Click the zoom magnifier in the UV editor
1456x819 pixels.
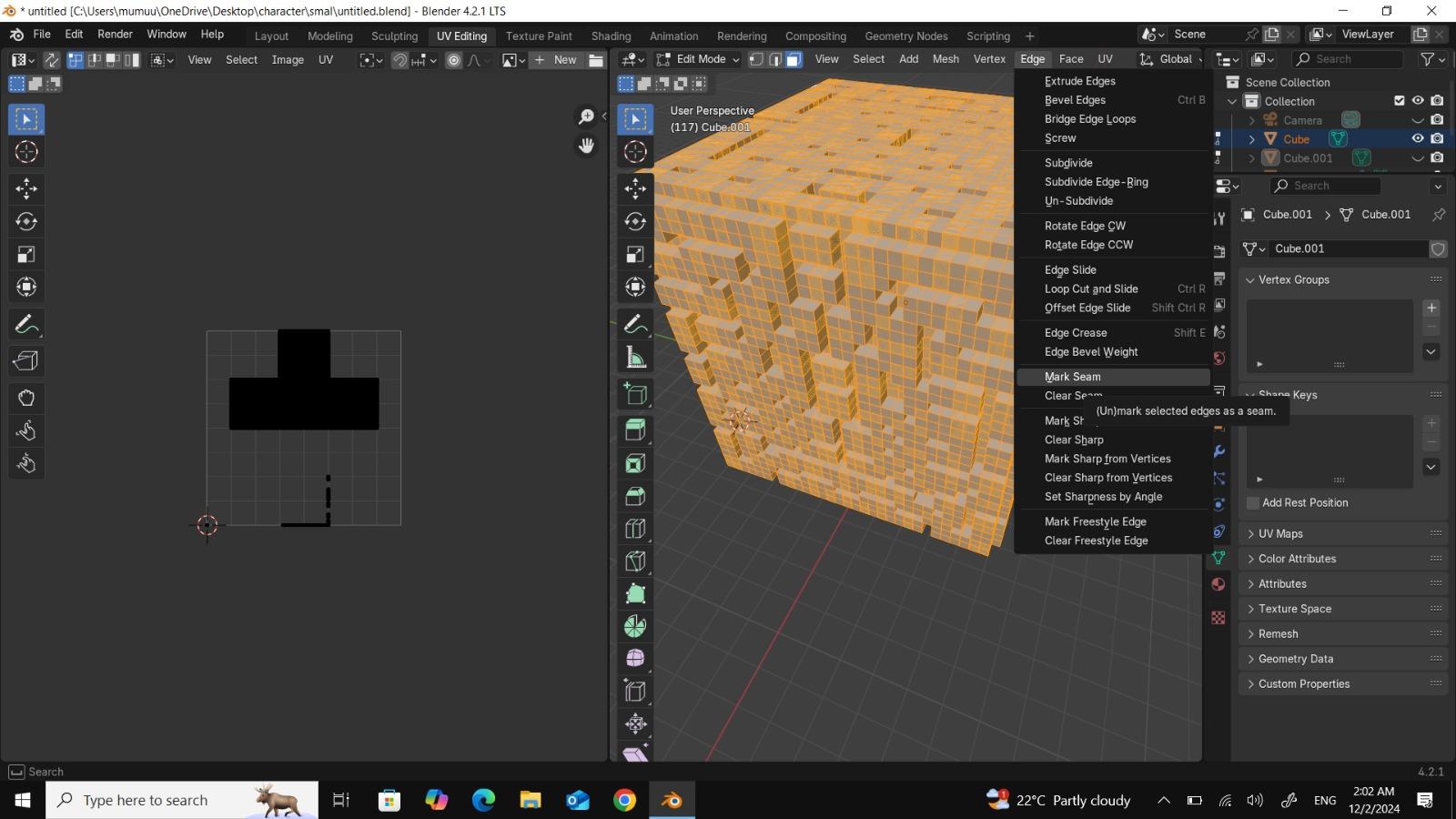coord(586,116)
